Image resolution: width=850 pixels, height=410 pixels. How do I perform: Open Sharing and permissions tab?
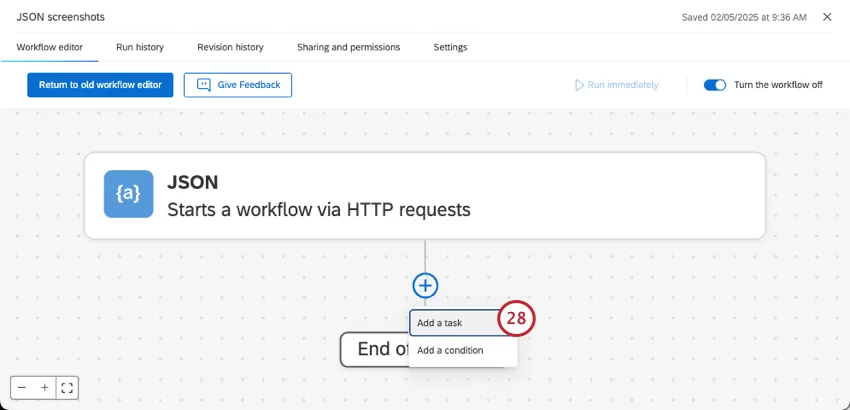pyautogui.click(x=348, y=47)
